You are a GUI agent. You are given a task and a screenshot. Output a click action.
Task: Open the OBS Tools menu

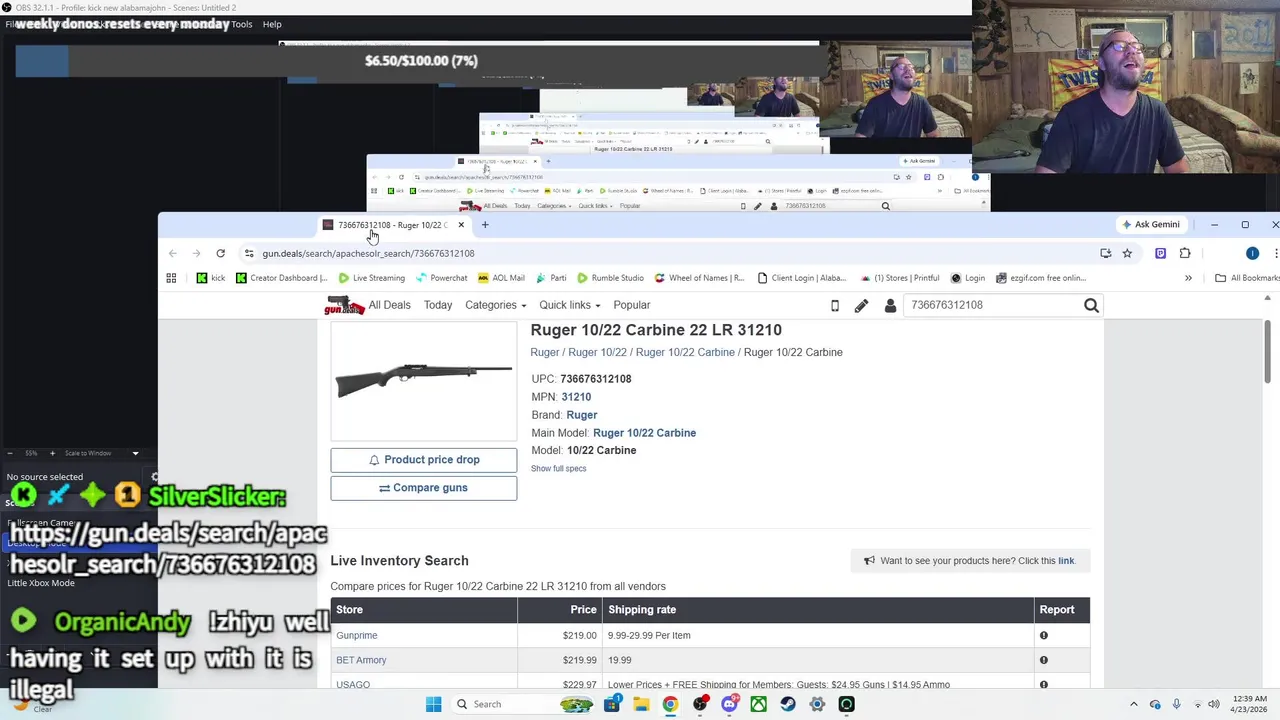coord(242,24)
